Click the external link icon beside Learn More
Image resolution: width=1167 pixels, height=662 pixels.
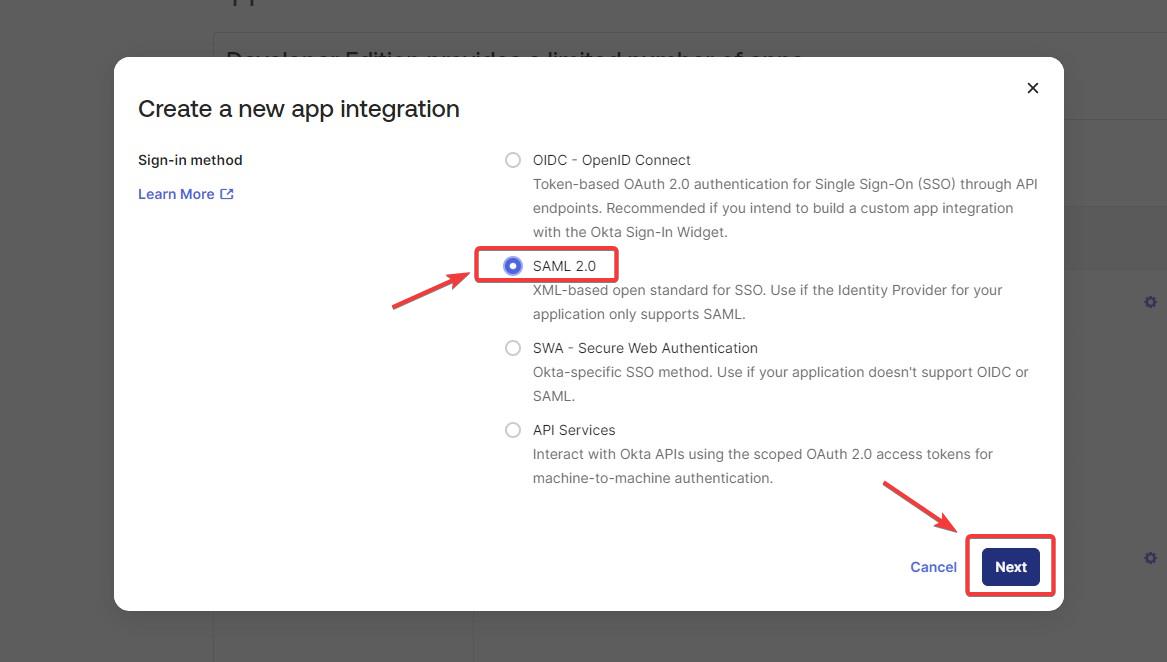pos(227,194)
